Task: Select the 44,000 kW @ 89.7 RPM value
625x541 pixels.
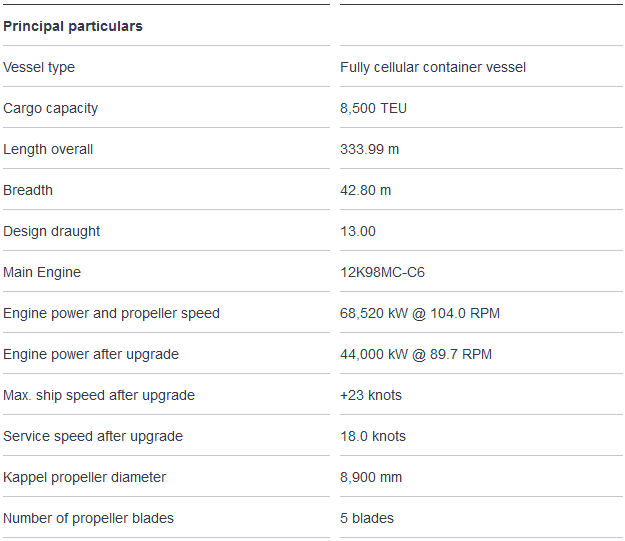Action: tap(416, 354)
